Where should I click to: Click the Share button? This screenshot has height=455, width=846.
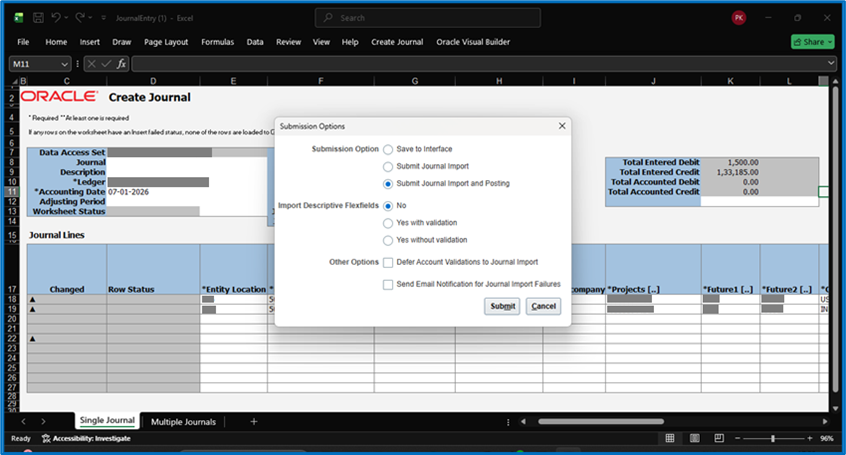pos(813,42)
